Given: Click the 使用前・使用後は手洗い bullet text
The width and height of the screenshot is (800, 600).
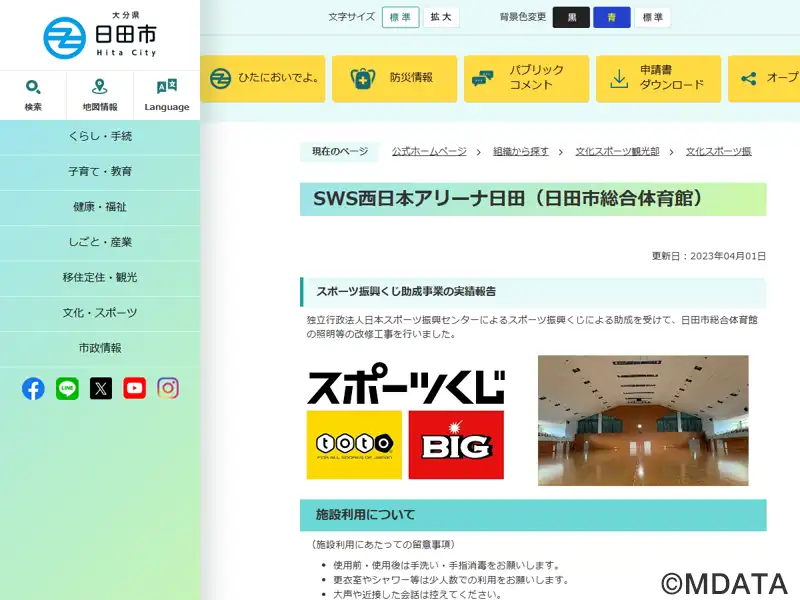Looking at the screenshot, I should [x=447, y=565].
